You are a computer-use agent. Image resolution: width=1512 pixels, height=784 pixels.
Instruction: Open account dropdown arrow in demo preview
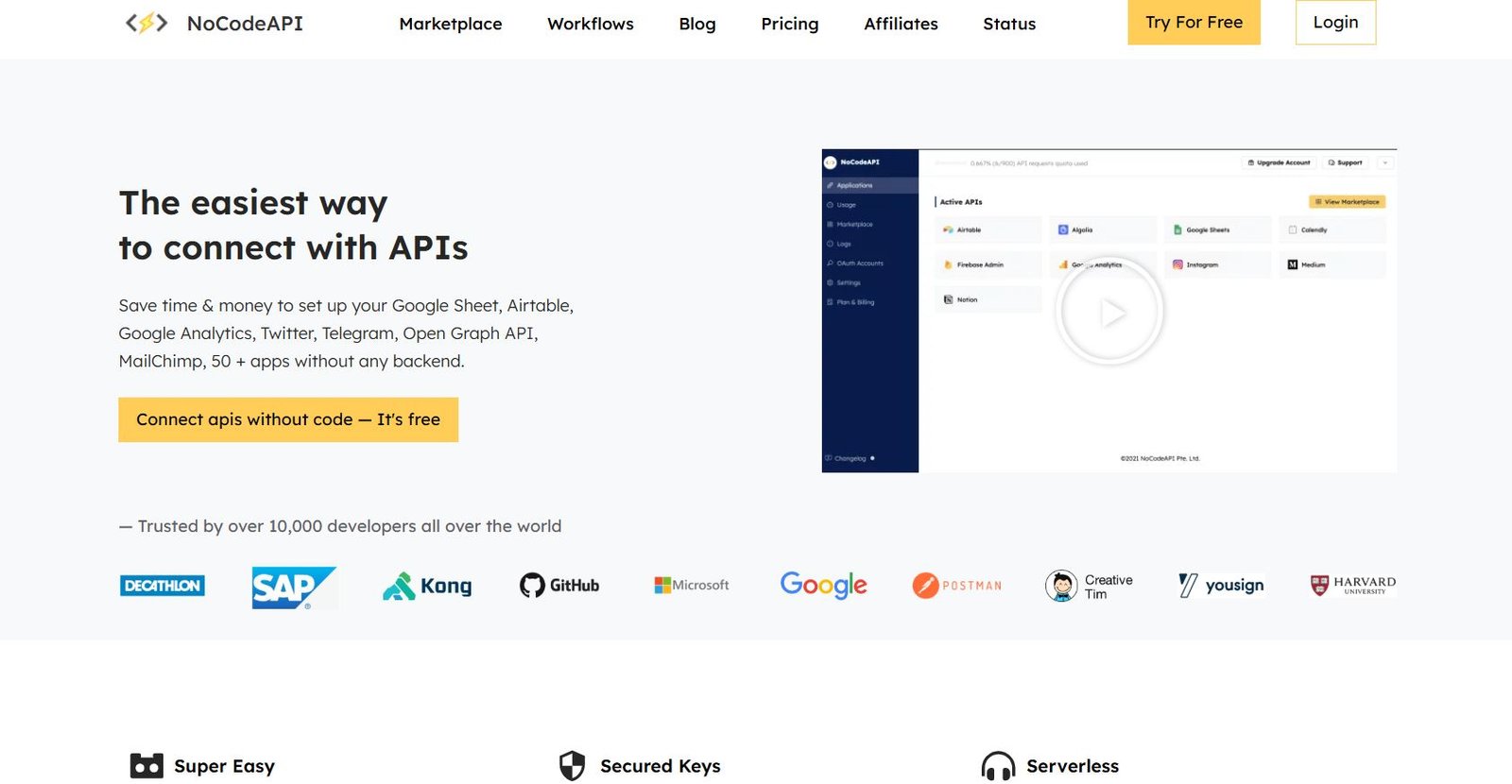[x=1385, y=162]
